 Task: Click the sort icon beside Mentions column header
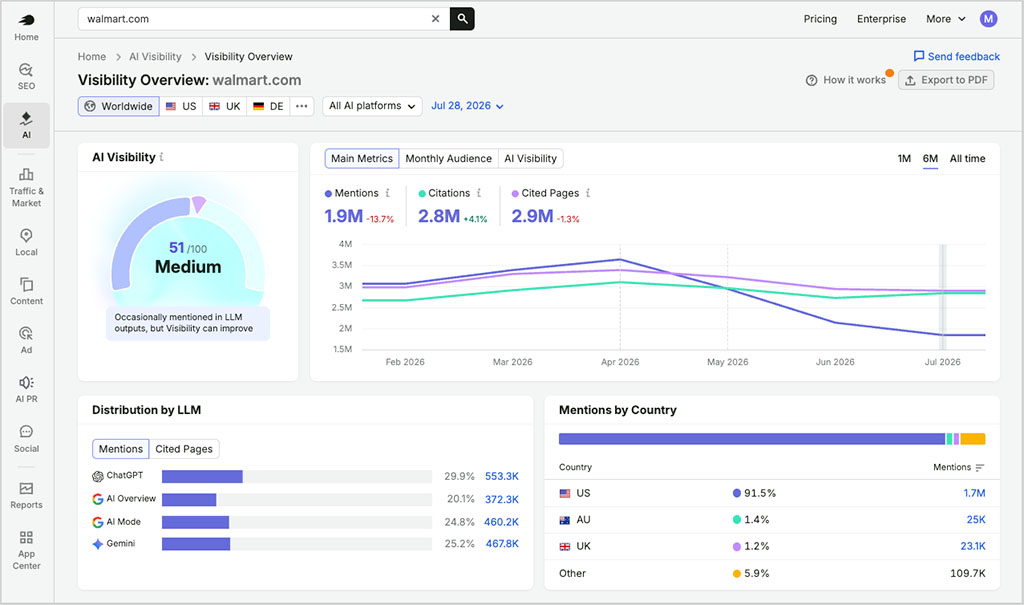[x=979, y=467]
